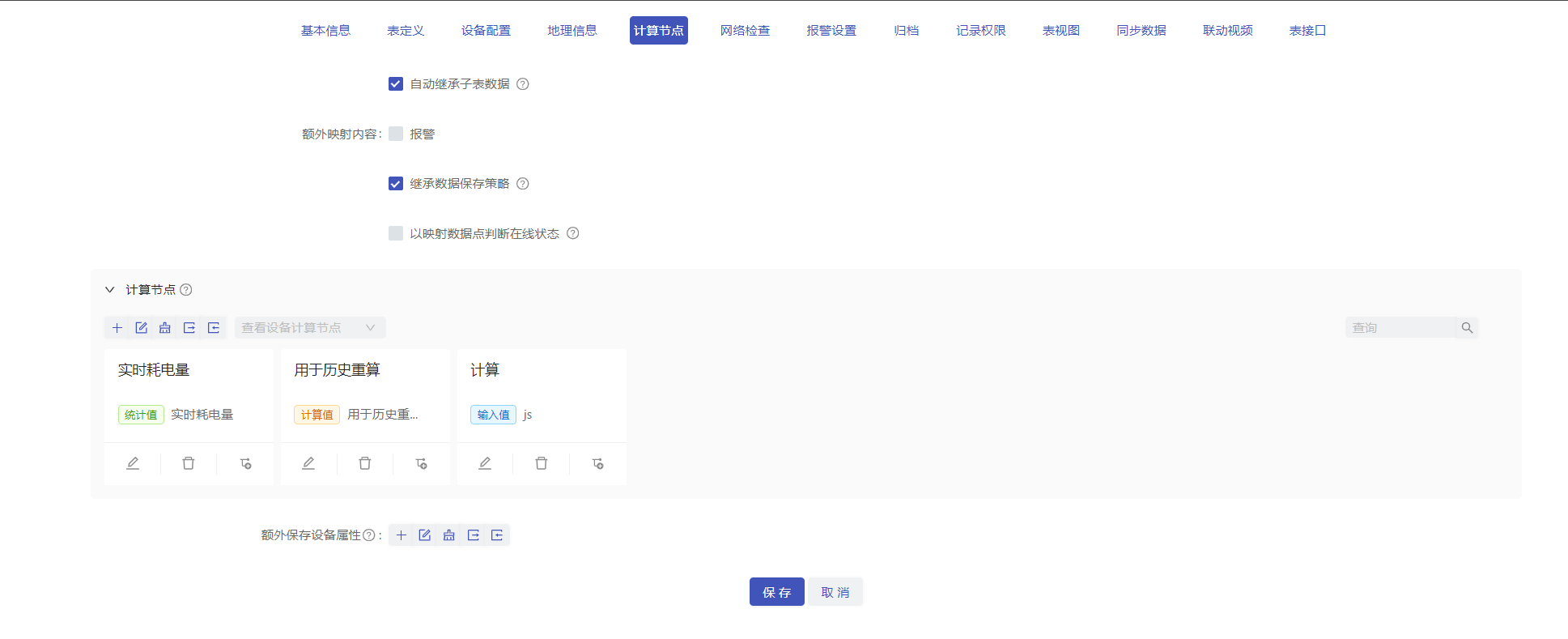Click the search magnifier icon next to 查询
This screenshot has width=1568, height=639.
point(1467,328)
